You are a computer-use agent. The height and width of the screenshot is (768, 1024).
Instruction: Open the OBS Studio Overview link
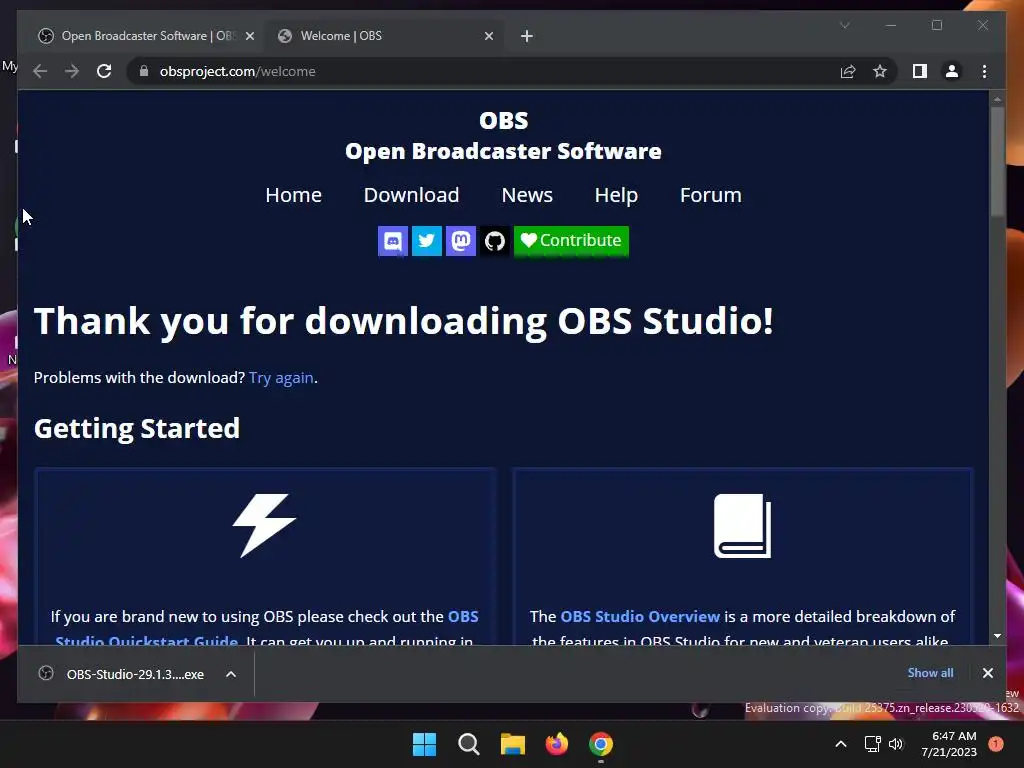coord(640,616)
